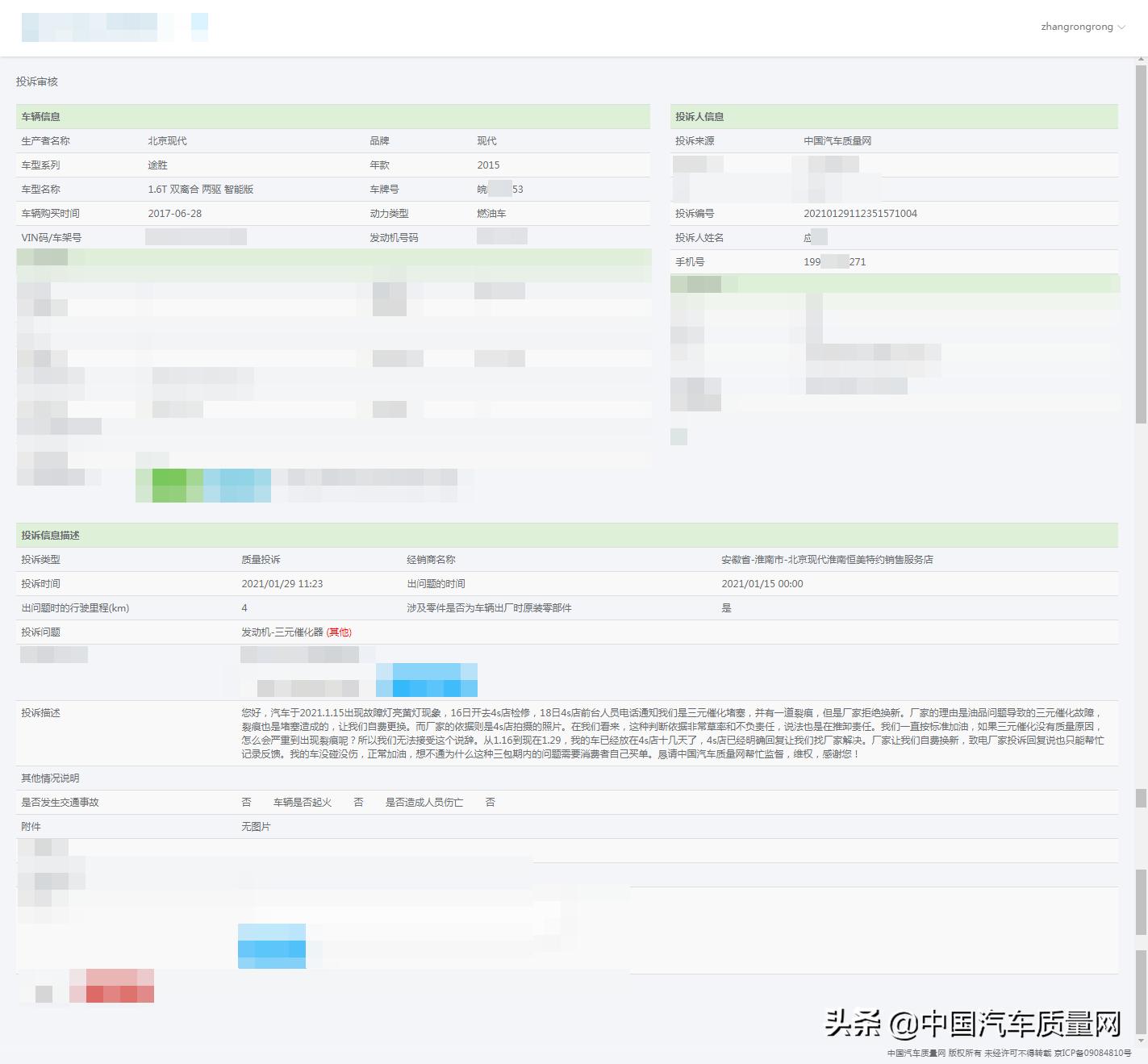Click the green thumbnail under the VIN row
The width and height of the screenshot is (1148, 1064).
169,485
